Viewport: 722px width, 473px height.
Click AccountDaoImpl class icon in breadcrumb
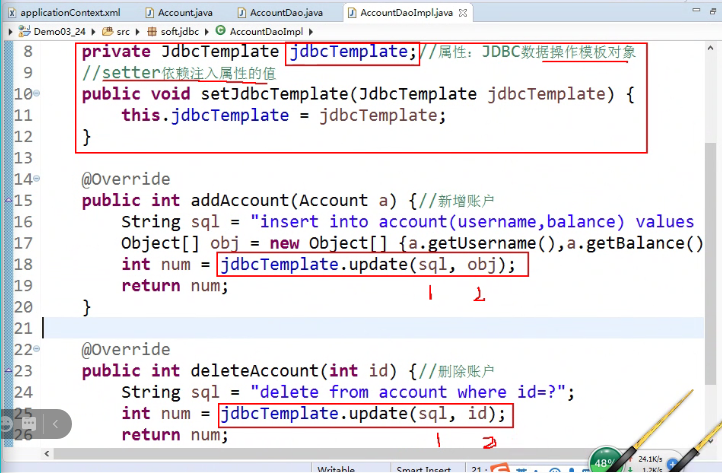pyautogui.click(x=221, y=30)
